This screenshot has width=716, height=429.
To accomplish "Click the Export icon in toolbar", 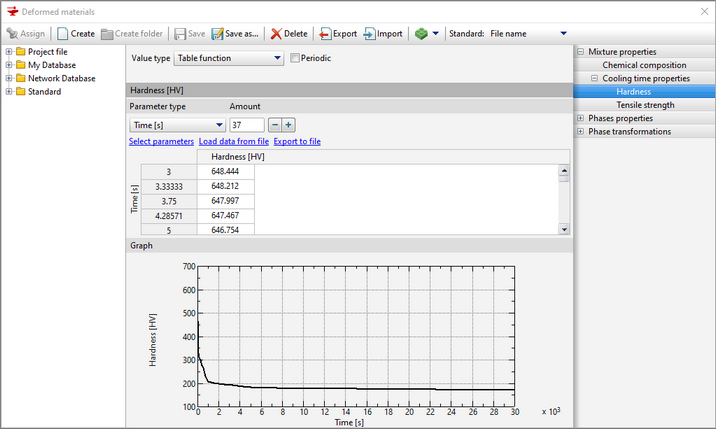I will click(x=325, y=33).
